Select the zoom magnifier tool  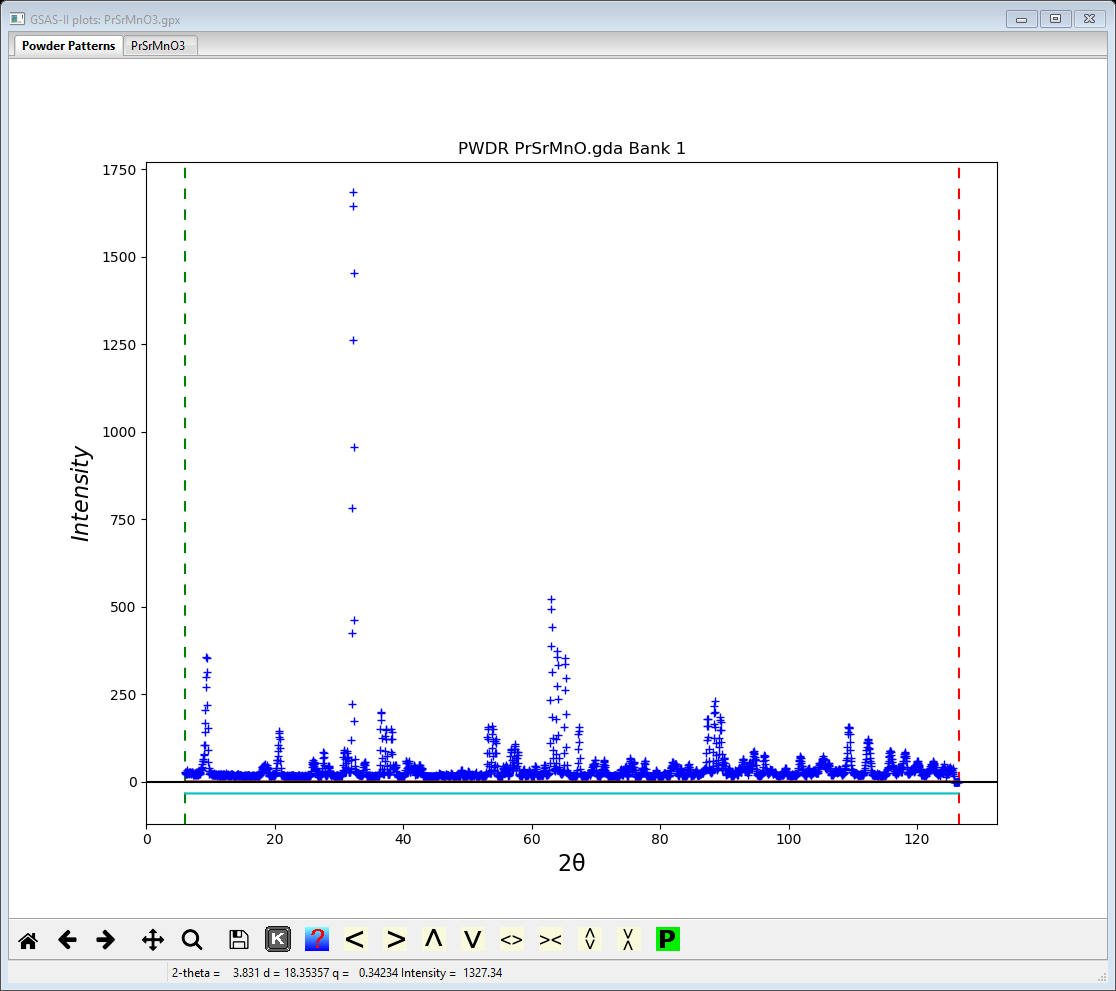[191, 940]
